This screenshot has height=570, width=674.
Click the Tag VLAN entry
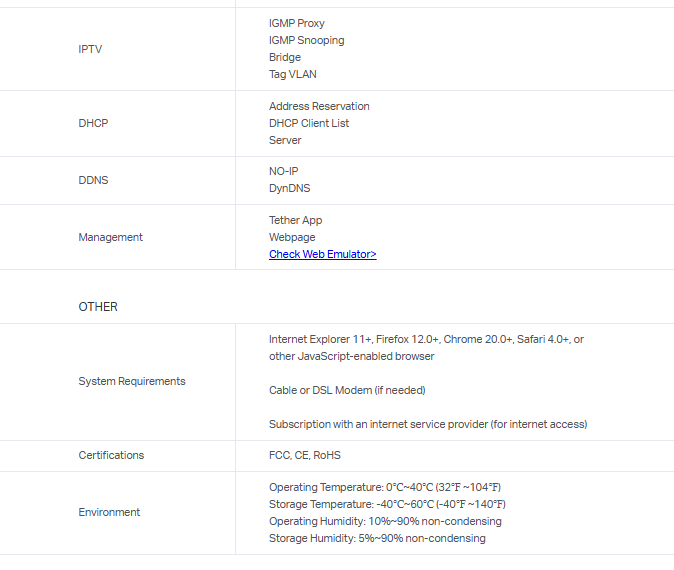(x=293, y=74)
